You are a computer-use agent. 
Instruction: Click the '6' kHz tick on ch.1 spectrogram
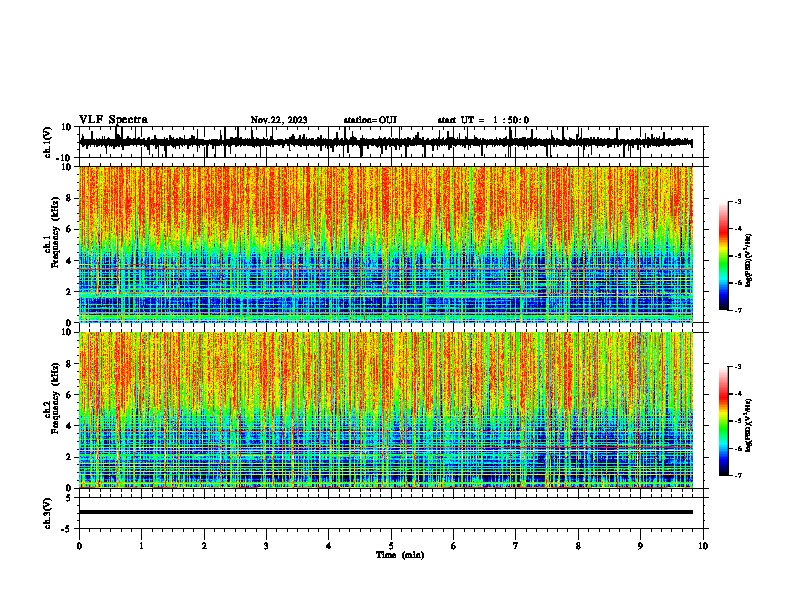click(70, 229)
